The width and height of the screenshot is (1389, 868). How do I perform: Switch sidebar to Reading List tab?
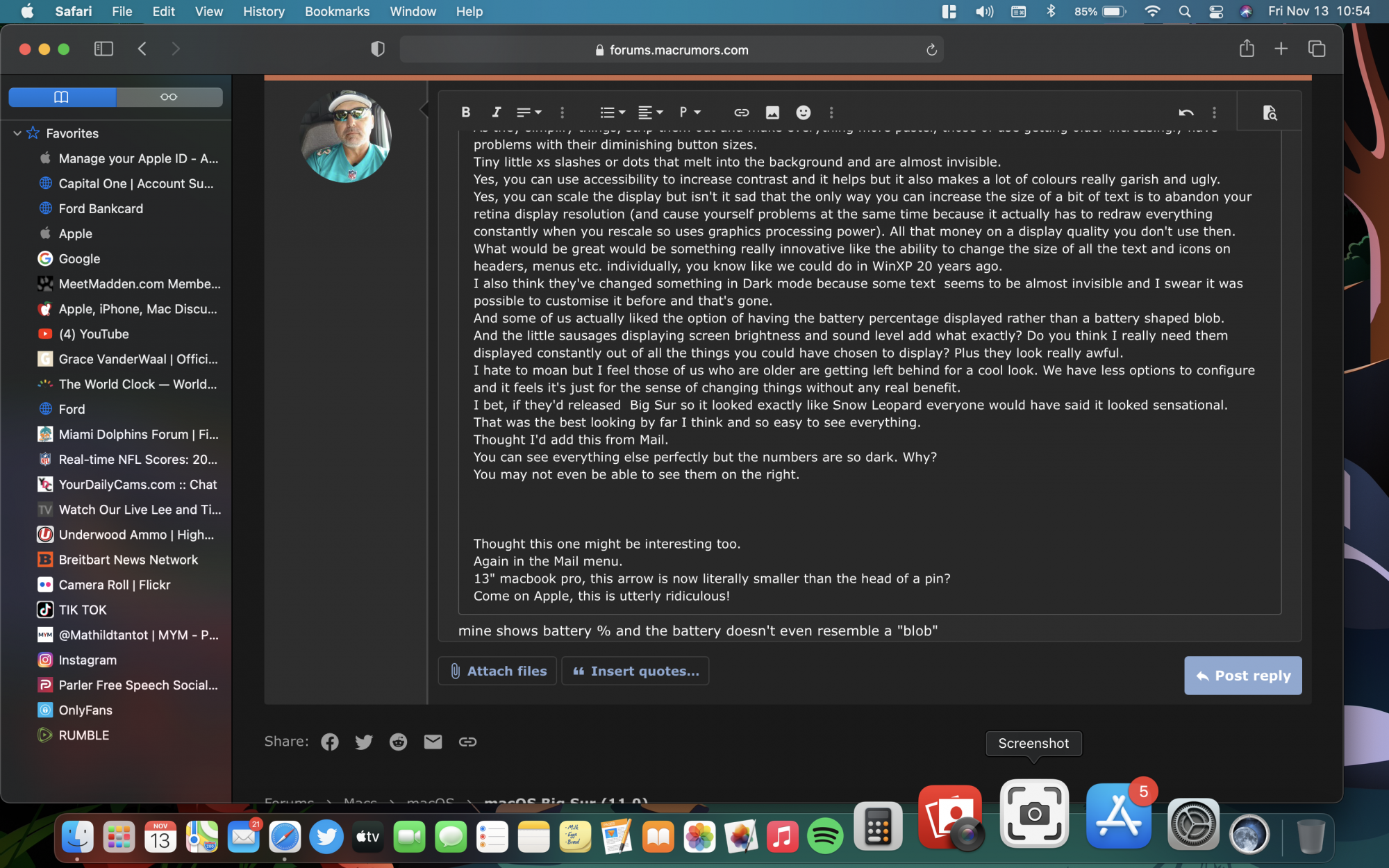pos(169,97)
